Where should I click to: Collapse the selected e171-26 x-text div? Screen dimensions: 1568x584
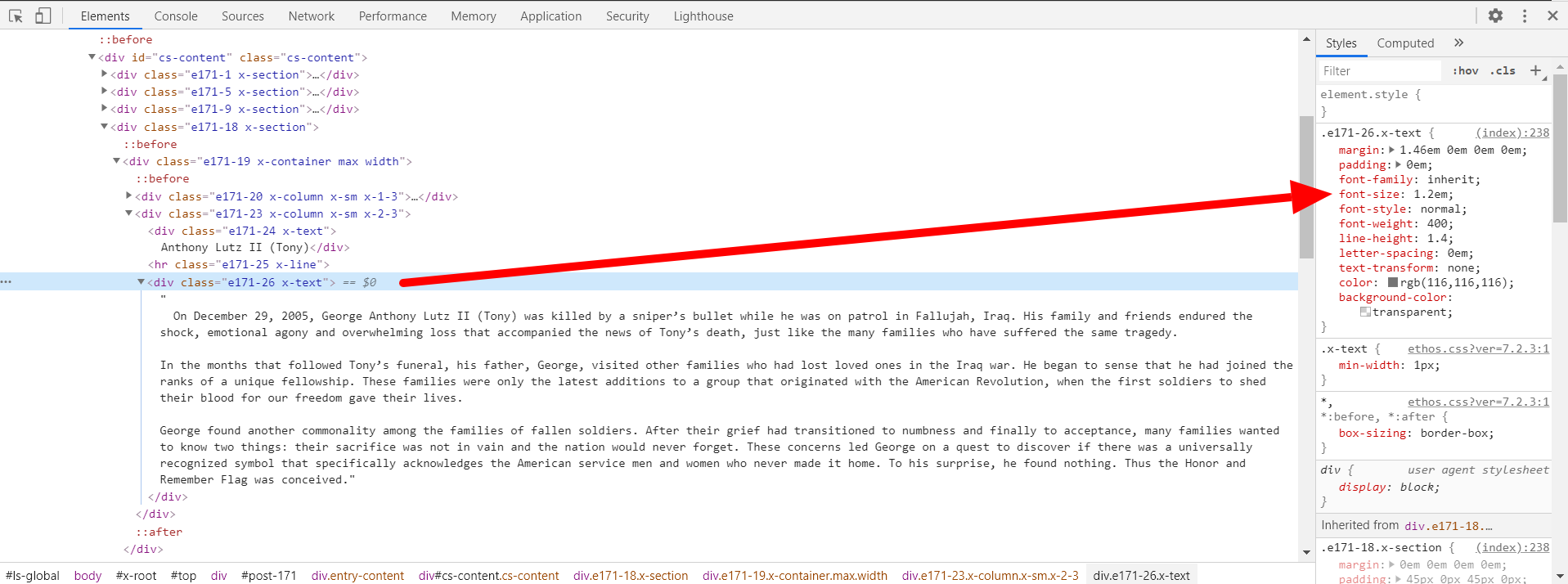pos(141,281)
